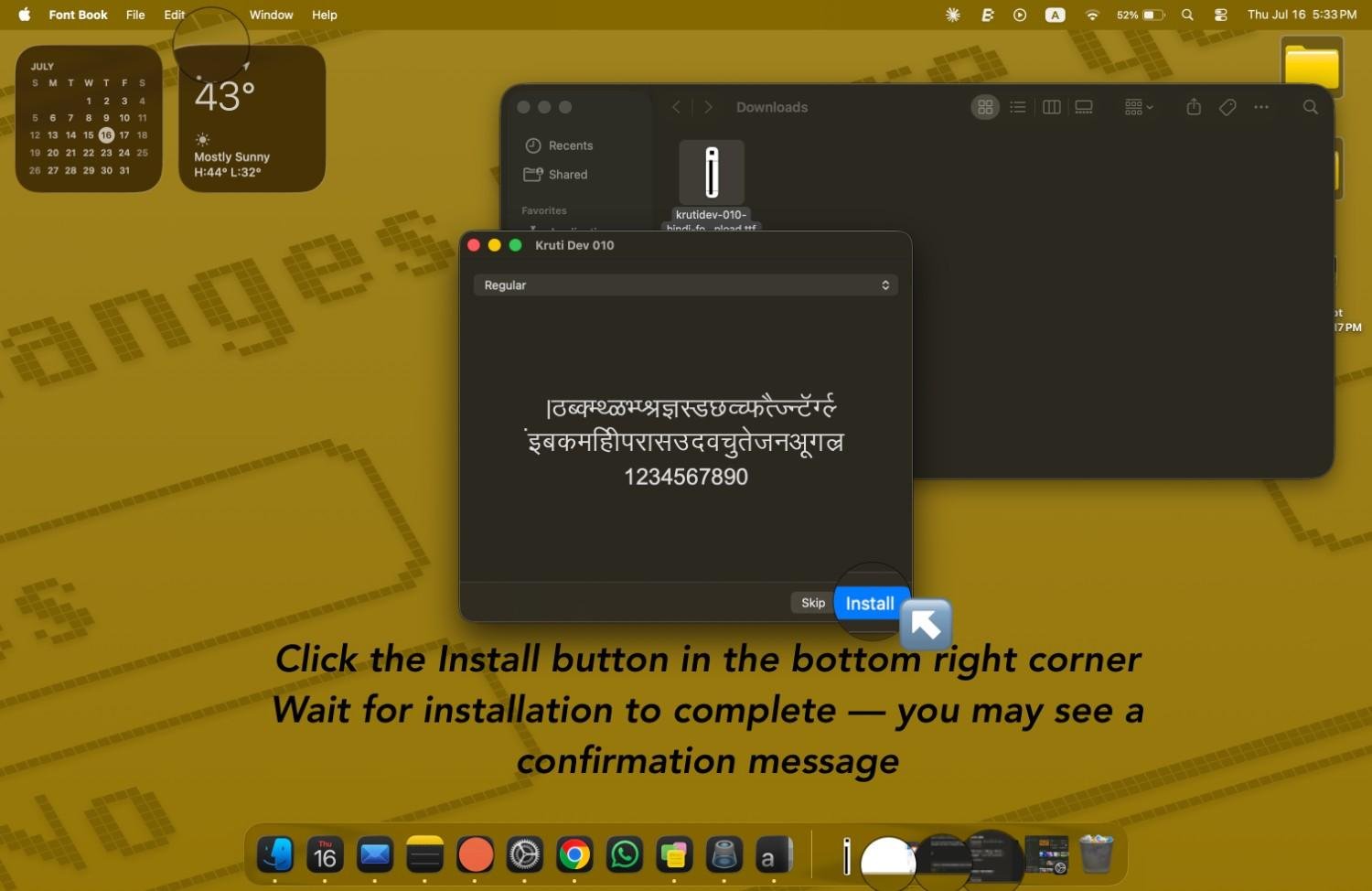This screenshot has width=1372, height=891.
Task: Open Mail from the Dock
Action: [x=375, y=855]
